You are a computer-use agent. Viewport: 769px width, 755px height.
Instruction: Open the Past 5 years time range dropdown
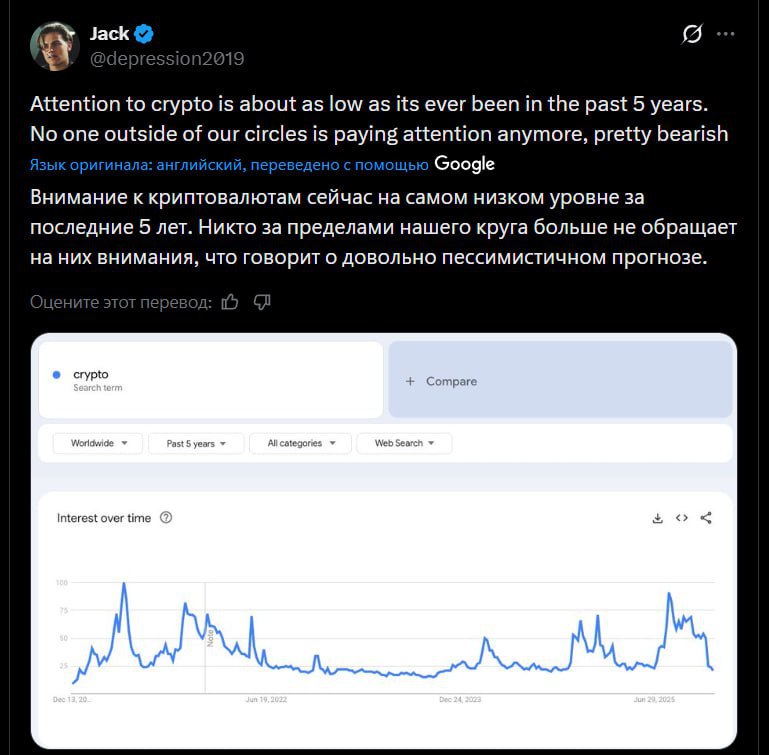point(197,443)
